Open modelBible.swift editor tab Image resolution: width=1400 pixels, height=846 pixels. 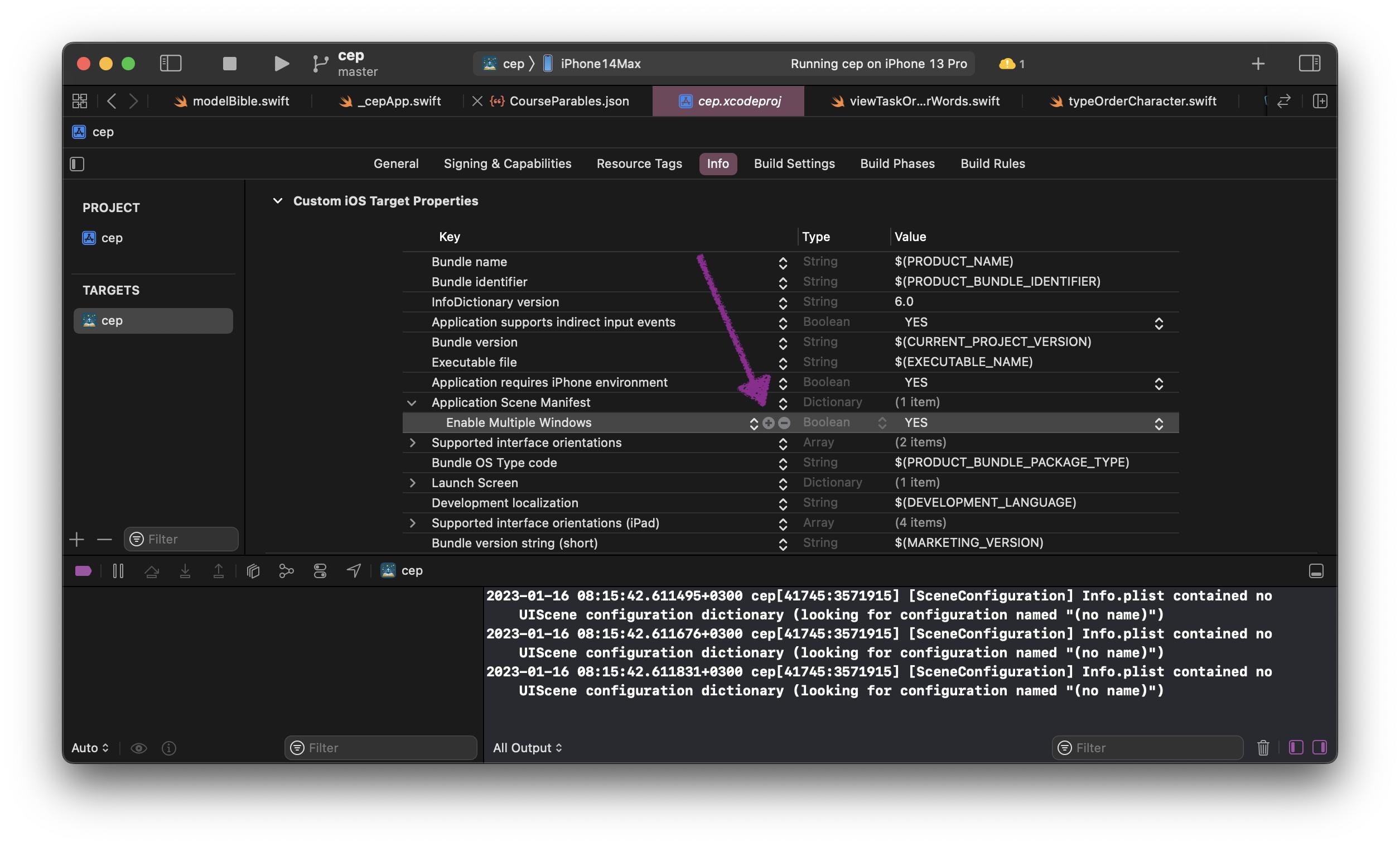coord(232,101)
